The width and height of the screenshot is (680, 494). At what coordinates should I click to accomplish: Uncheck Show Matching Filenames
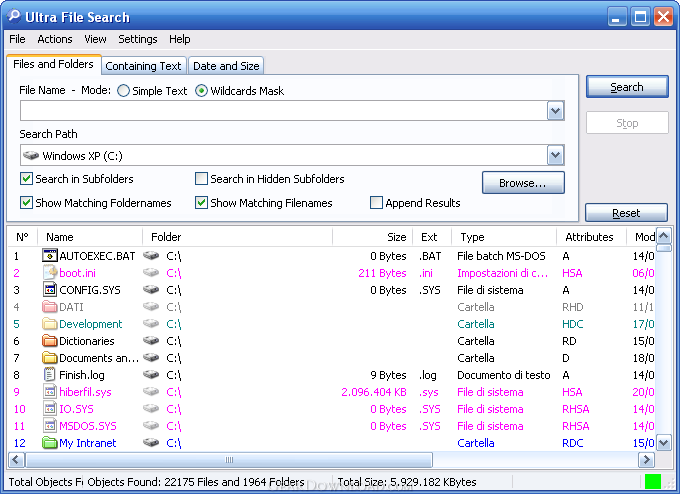[201, 203]
